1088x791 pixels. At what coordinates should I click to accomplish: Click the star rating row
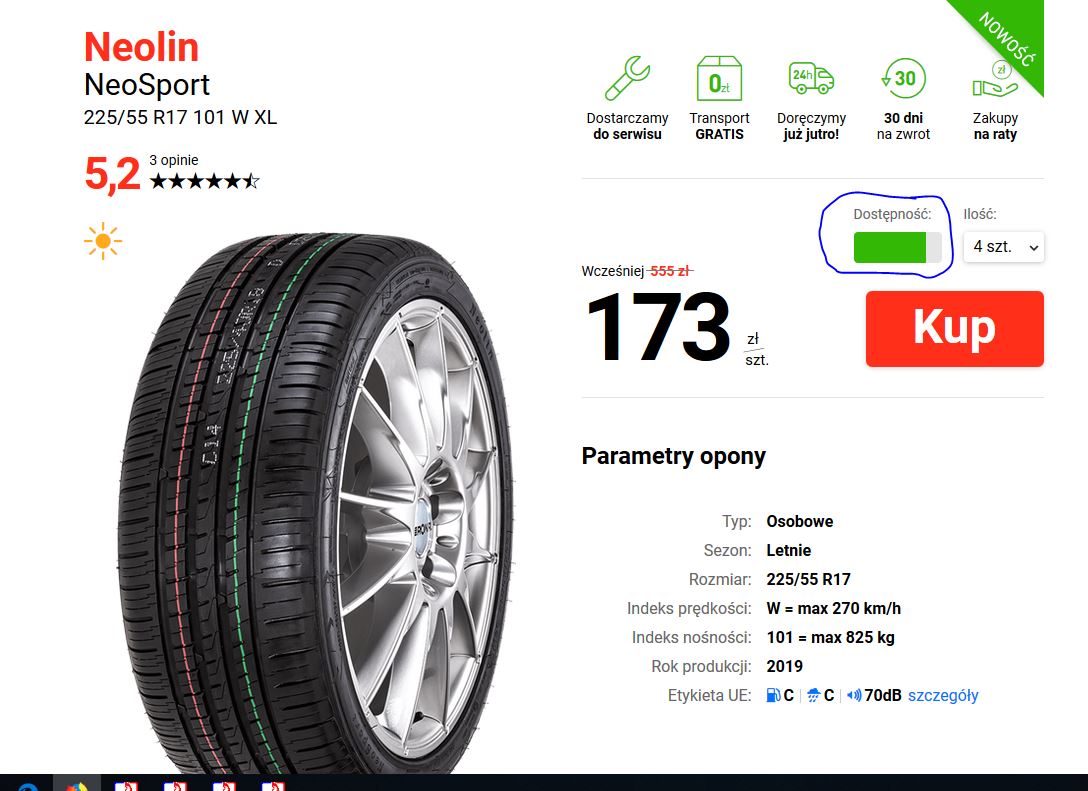click(x=205, y=182)
